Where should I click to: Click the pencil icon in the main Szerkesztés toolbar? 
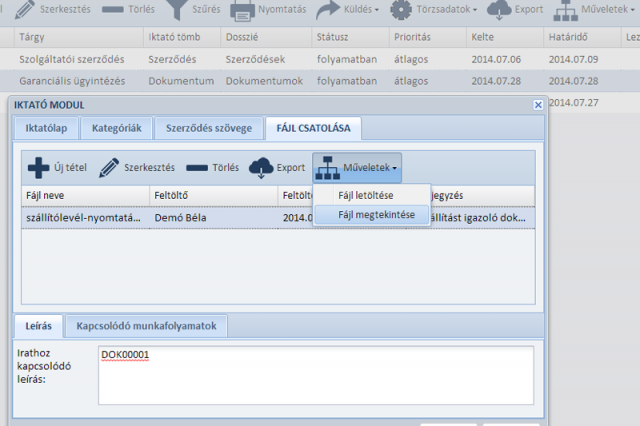click(24, 9)
